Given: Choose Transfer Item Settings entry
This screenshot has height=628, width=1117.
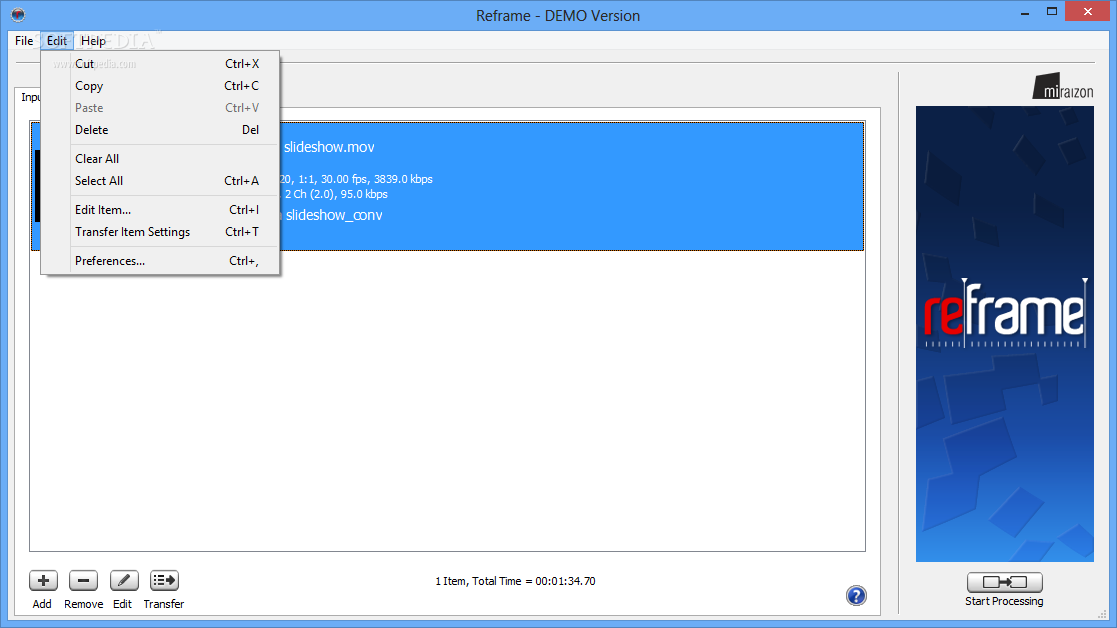Looking at the screenshot, I should 160,232.
